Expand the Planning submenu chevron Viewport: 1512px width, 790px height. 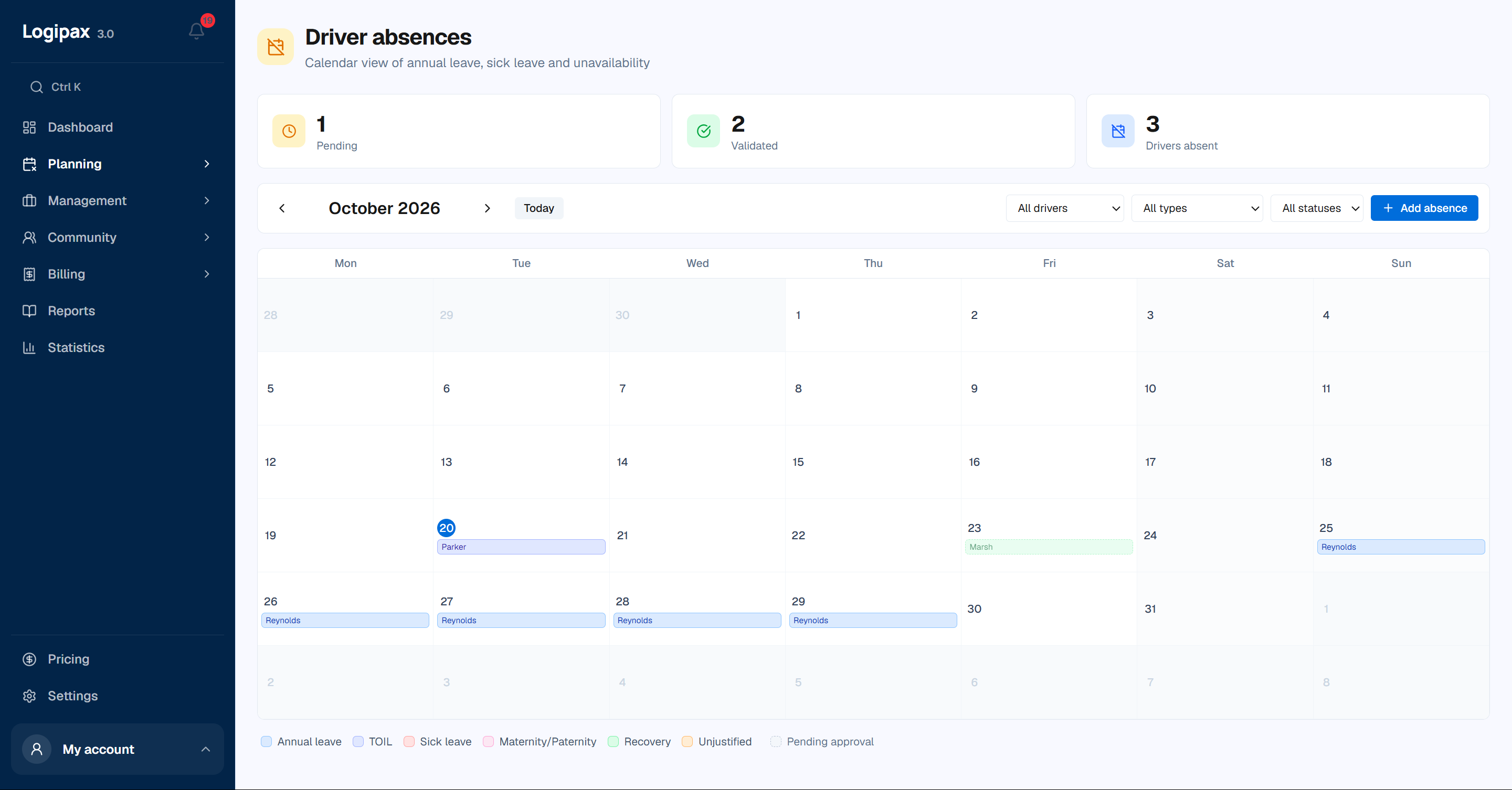tap(207, 164)
